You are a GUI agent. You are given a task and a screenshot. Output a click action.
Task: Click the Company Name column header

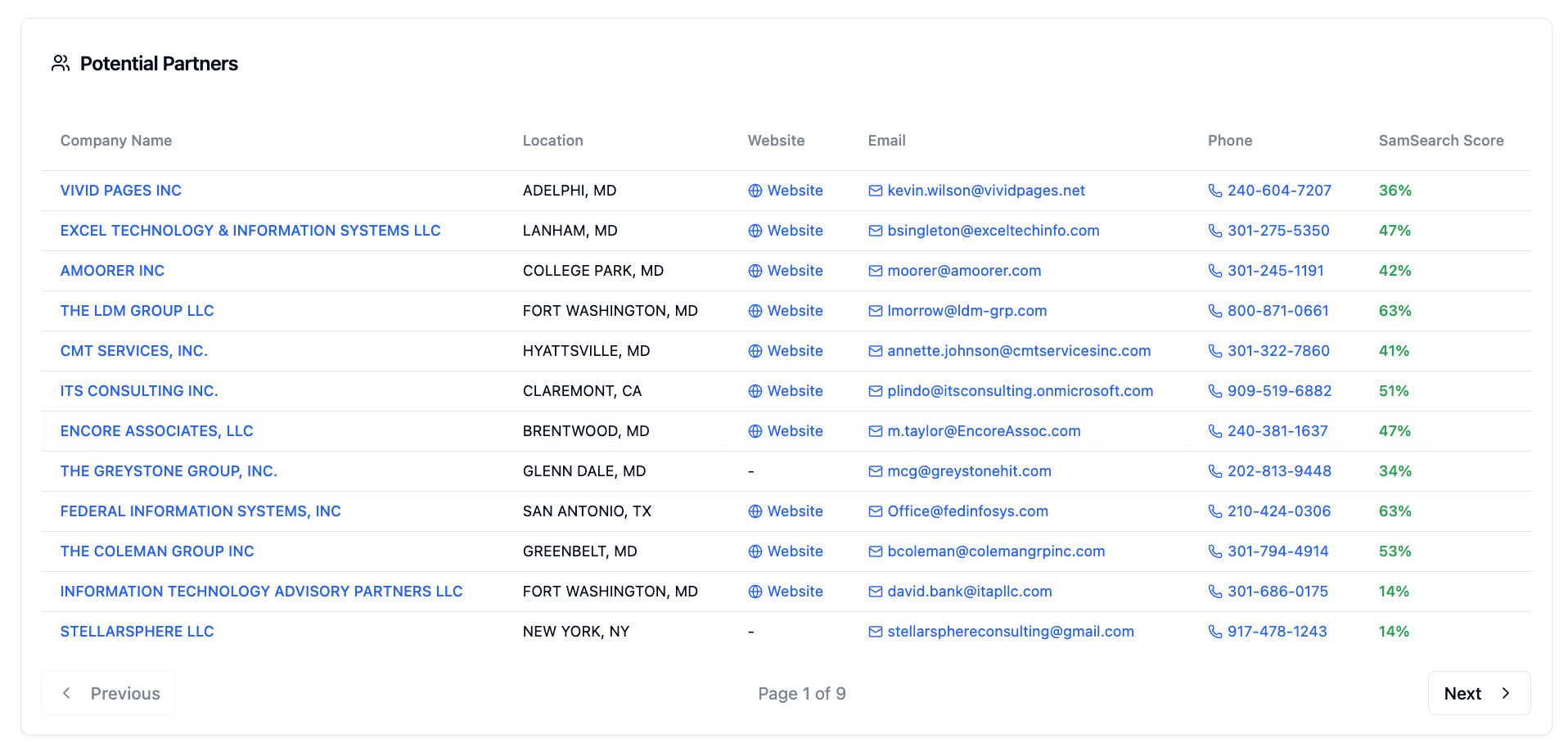coord(116,141)
